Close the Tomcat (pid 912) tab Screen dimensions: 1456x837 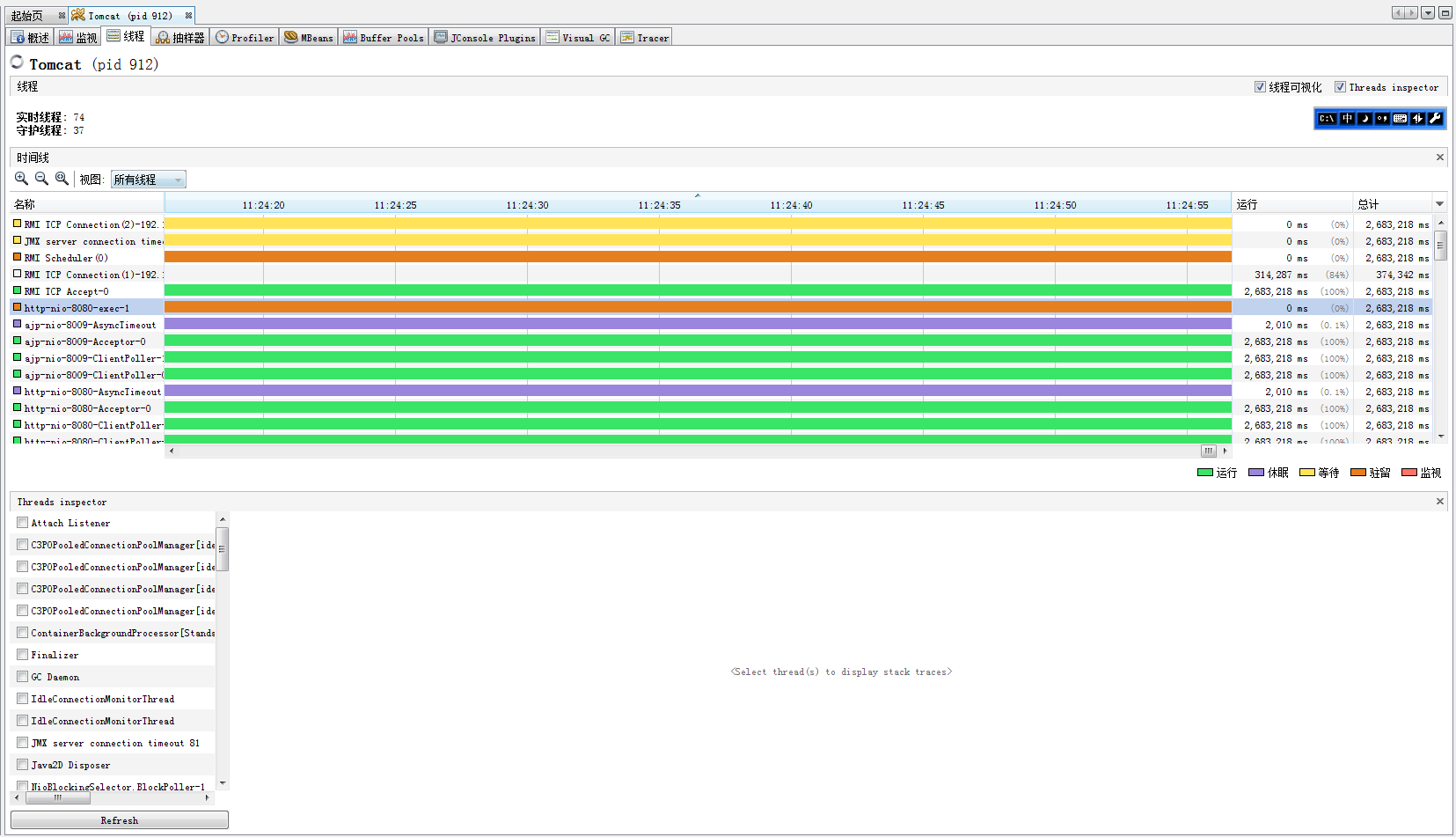coord(188,16)
